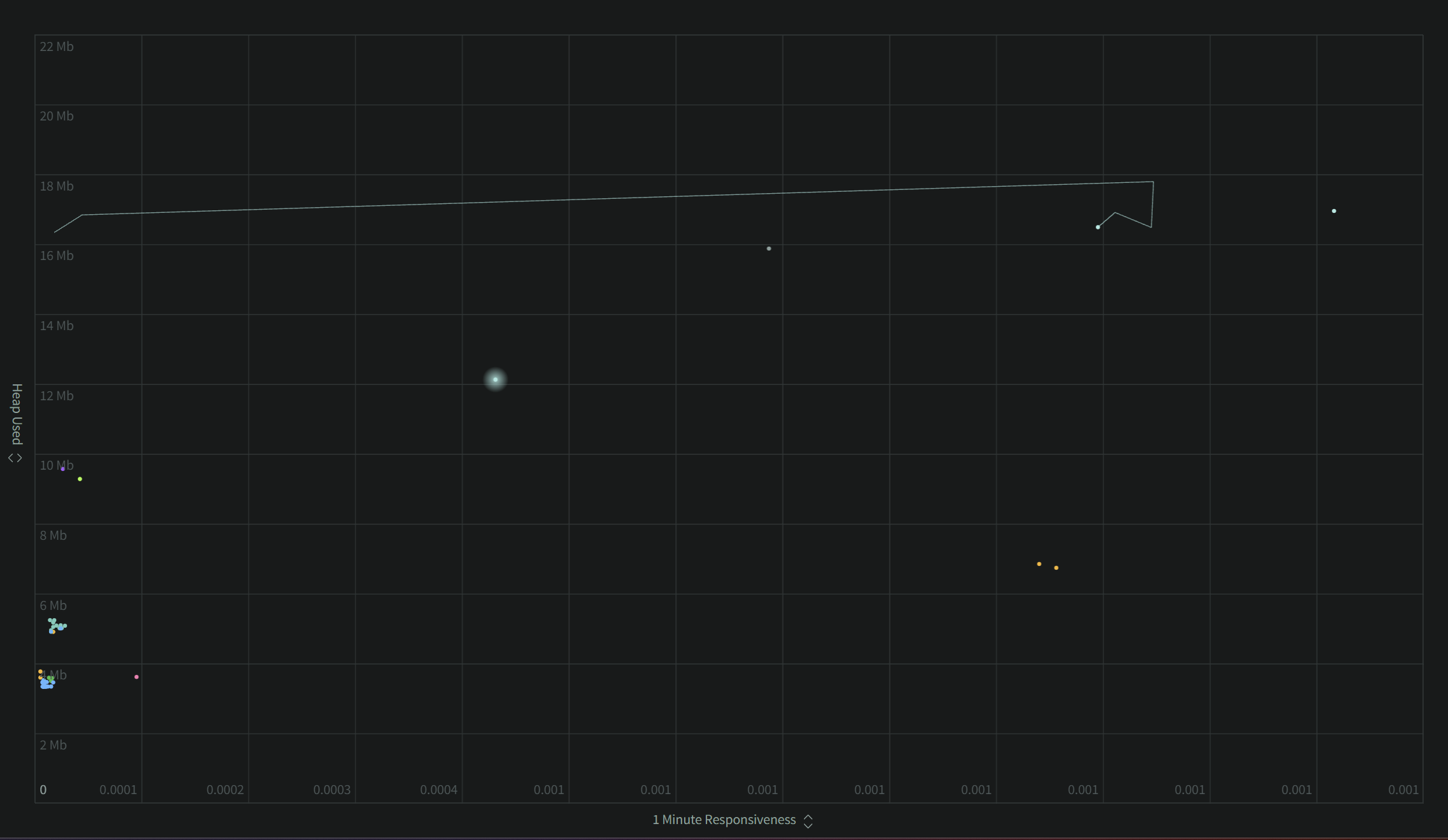Click the 2 Mb y-axis label
Image resolution: width=1448 pixels, height=840 pixels.
coord(53,745)
